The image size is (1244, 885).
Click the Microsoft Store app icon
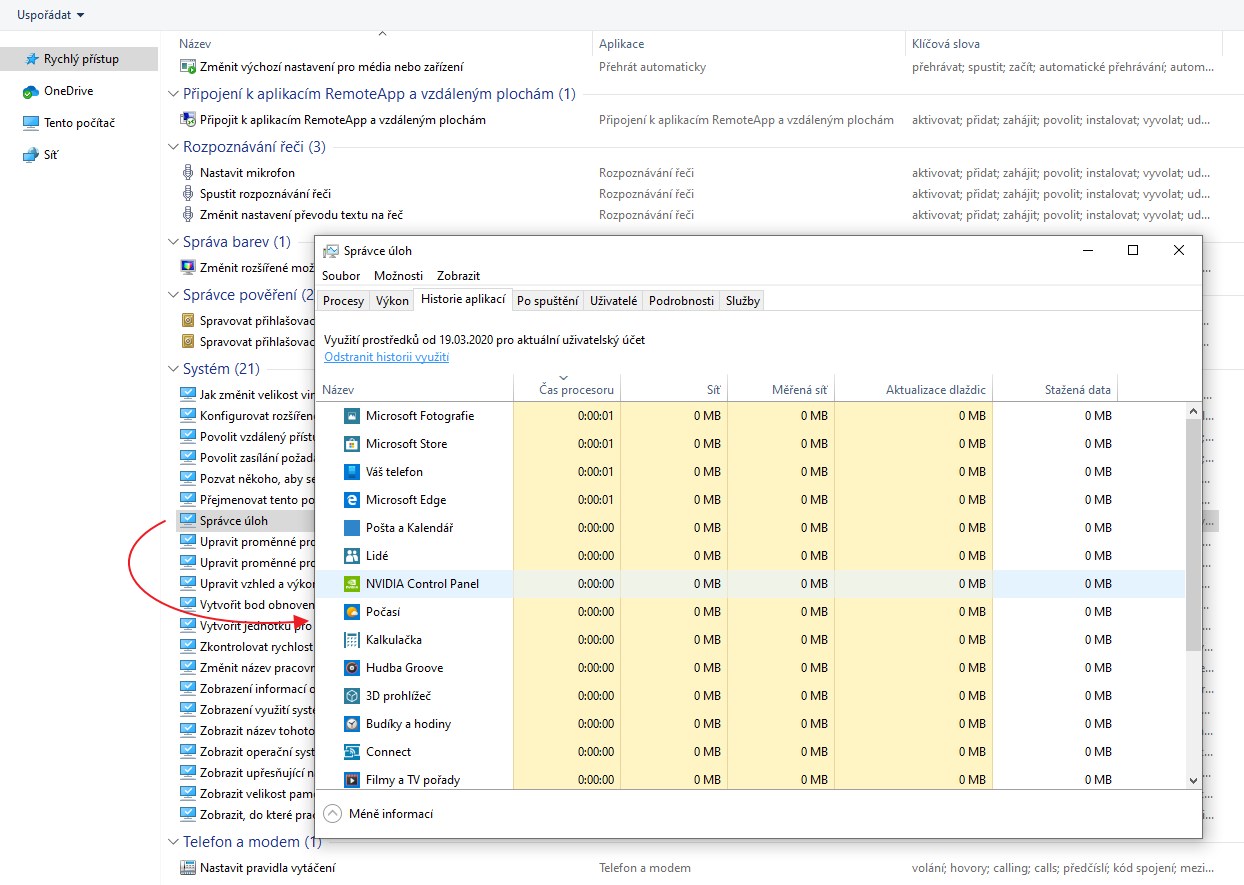pyautogui.click(x=351, y=444)
